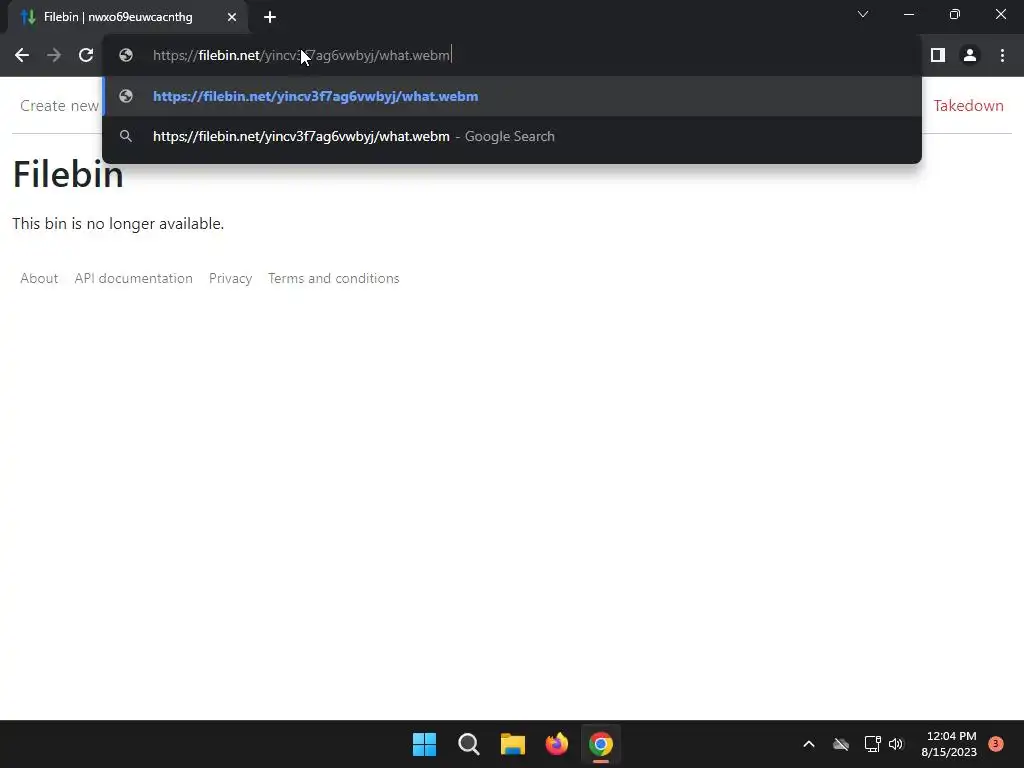This screenshot has height=768, width=1024.
Task: Open the volume control tray icon
Action: tap(896, 744)
